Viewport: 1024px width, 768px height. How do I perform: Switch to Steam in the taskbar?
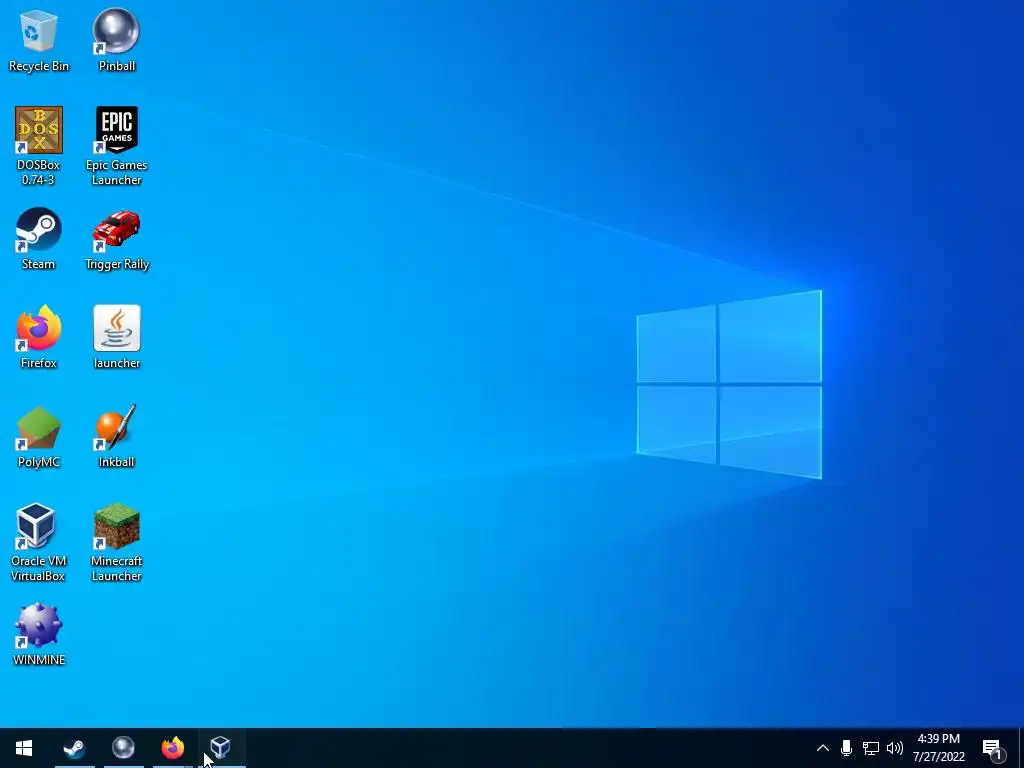tap(74, 748)
